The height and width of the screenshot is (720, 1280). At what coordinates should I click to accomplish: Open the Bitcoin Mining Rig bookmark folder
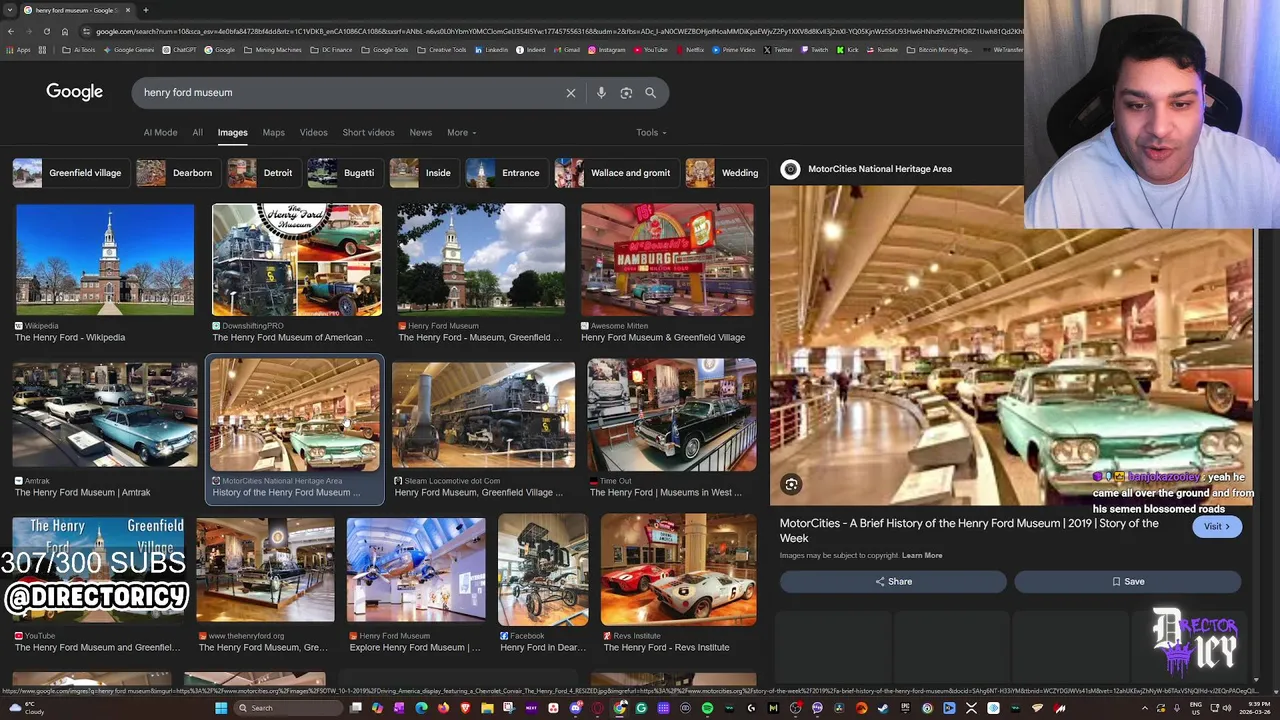(939, 50)
